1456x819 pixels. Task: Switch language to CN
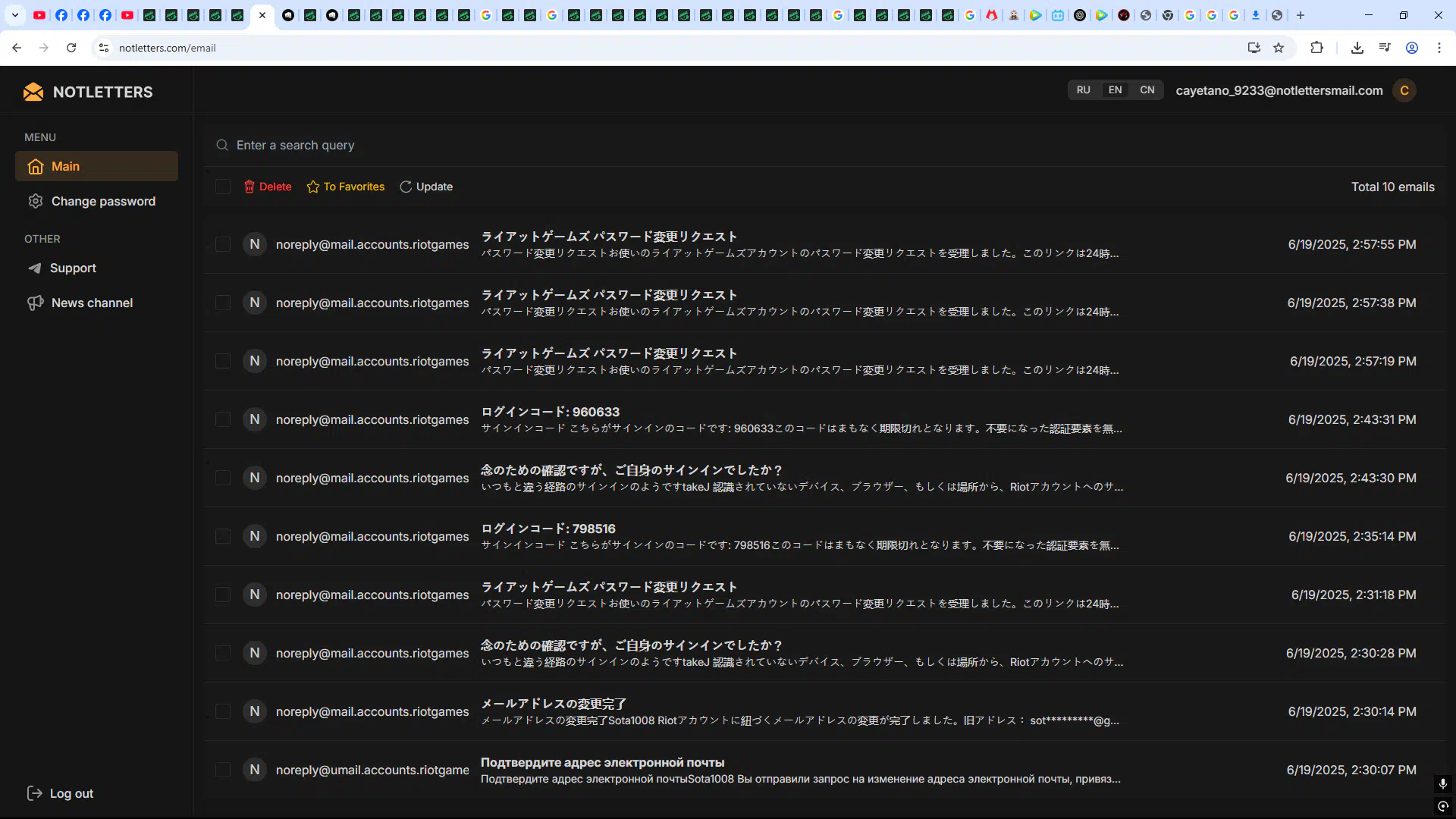[x=1147, y=90]
